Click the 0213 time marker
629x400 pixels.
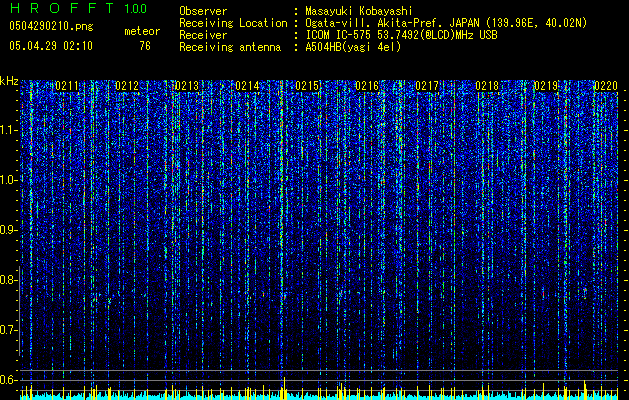click(187, 86)
